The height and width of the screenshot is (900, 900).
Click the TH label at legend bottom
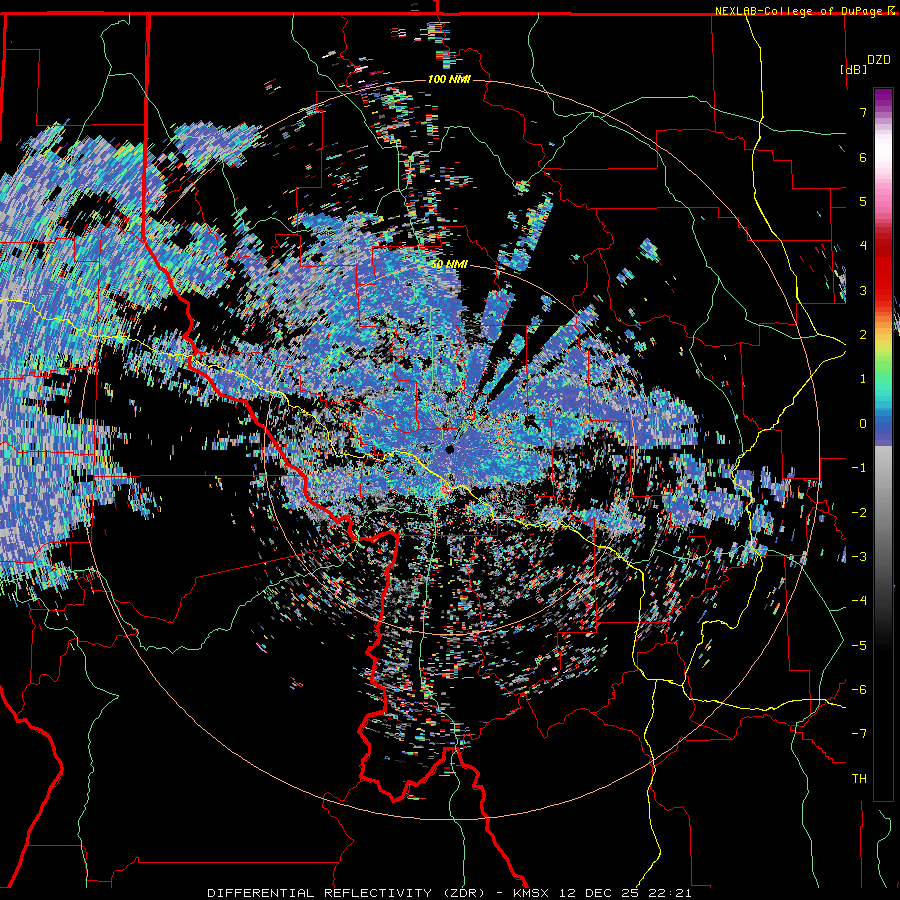859,779
